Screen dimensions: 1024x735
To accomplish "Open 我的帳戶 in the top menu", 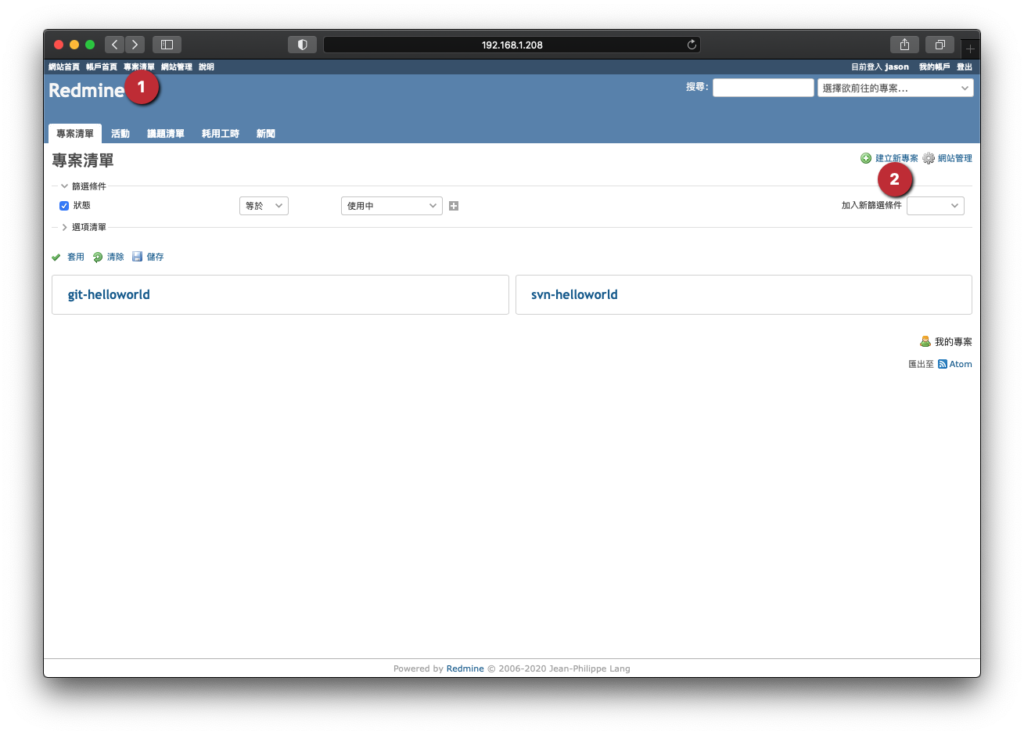I will coord(935,67).
